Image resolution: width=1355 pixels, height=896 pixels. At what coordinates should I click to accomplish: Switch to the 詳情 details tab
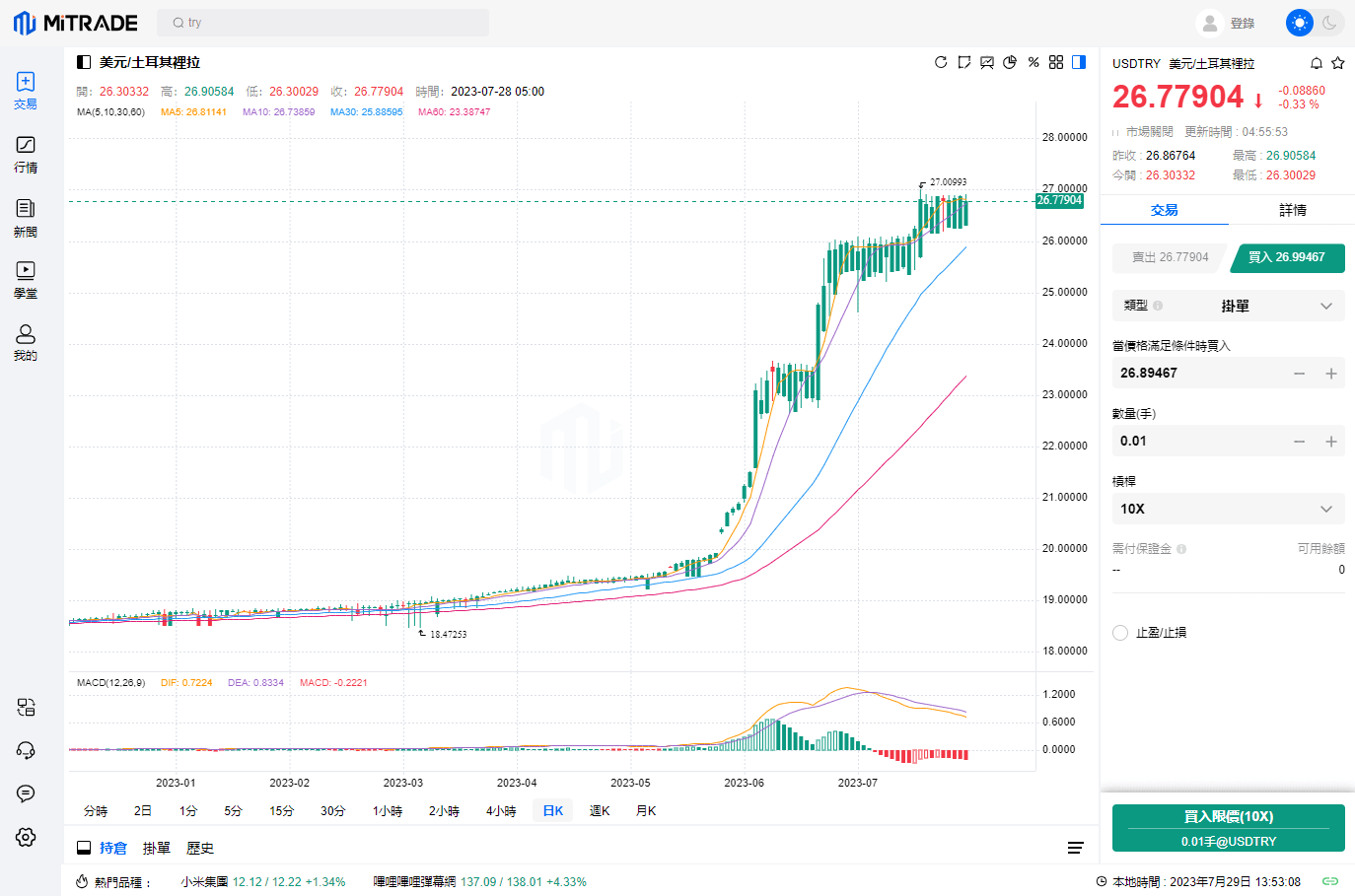(x=1293, y=210)
